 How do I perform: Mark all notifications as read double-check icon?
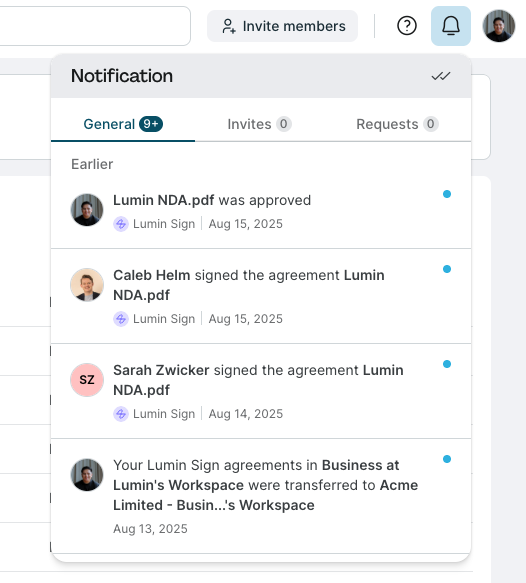[x=441, y=76]
